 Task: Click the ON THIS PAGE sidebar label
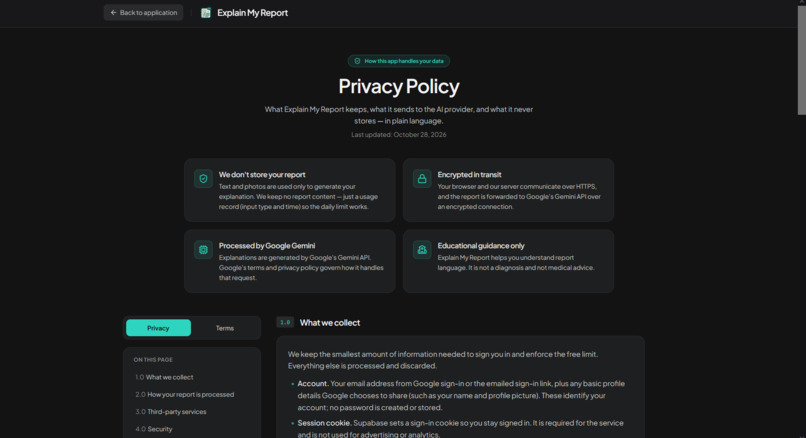[x=153, y=360]
